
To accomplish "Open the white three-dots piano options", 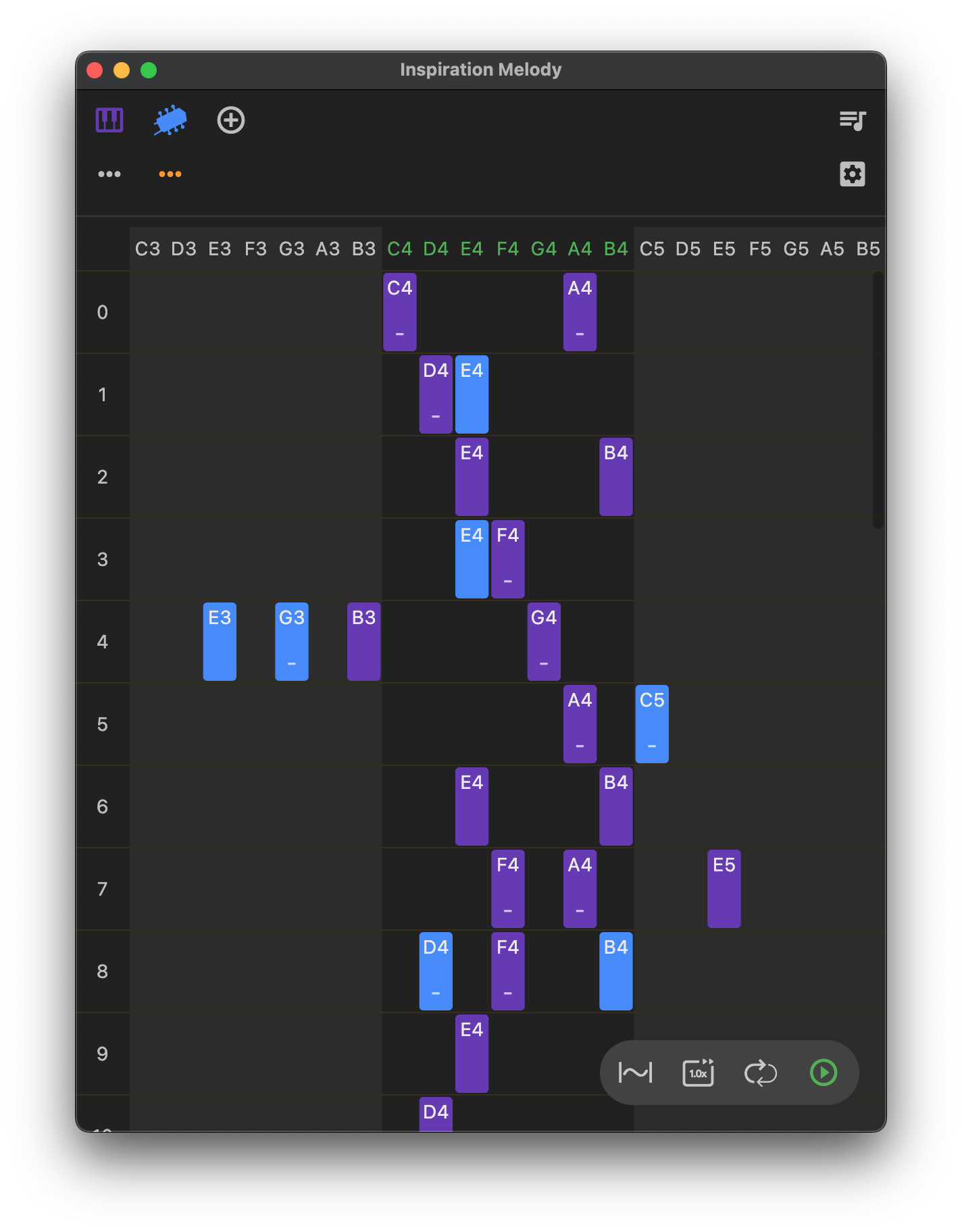I will [109, 174].
